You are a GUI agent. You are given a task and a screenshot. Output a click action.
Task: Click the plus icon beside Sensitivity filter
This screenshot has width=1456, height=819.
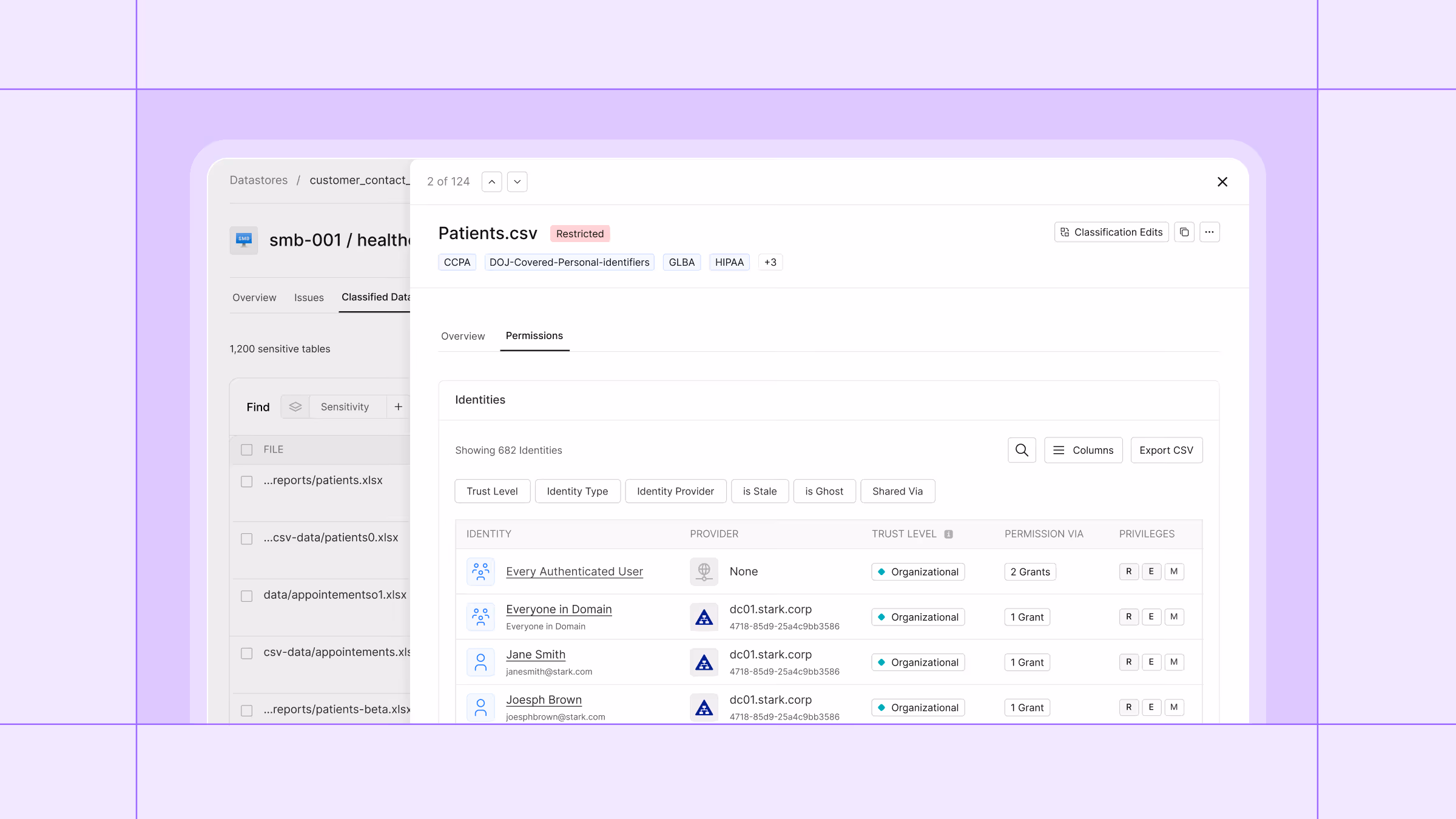pos(399,407)
